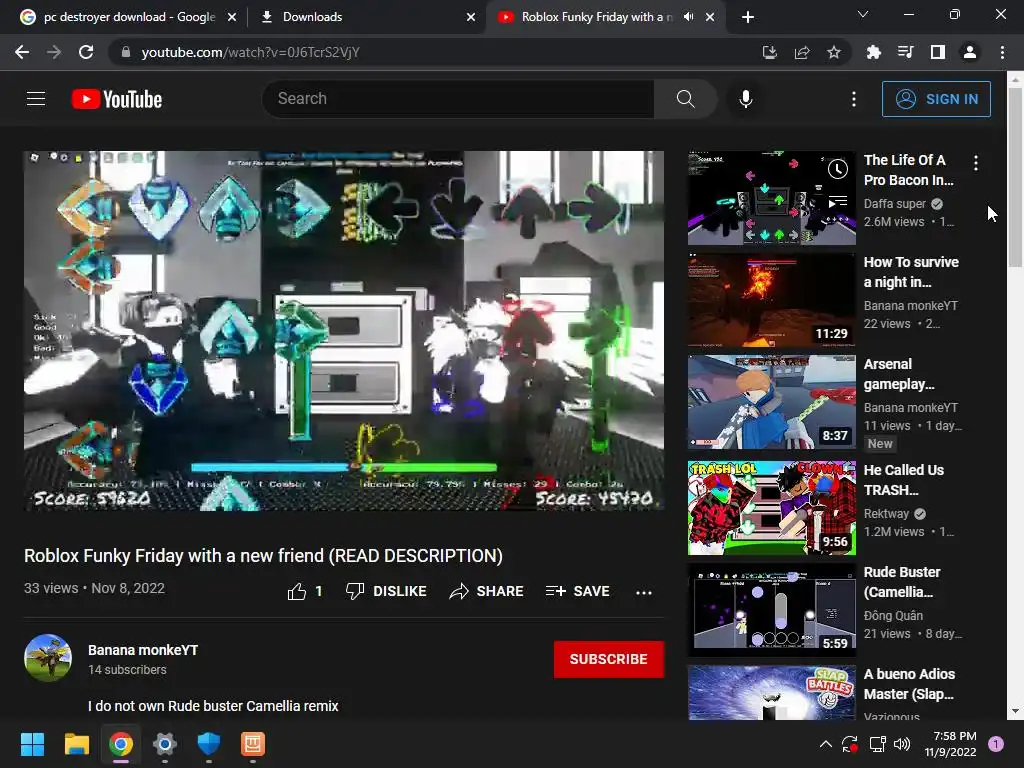Open the Banana monkeYT channel name link
1024x768 pixels.
pyautogui.click(x=143, y=650)
